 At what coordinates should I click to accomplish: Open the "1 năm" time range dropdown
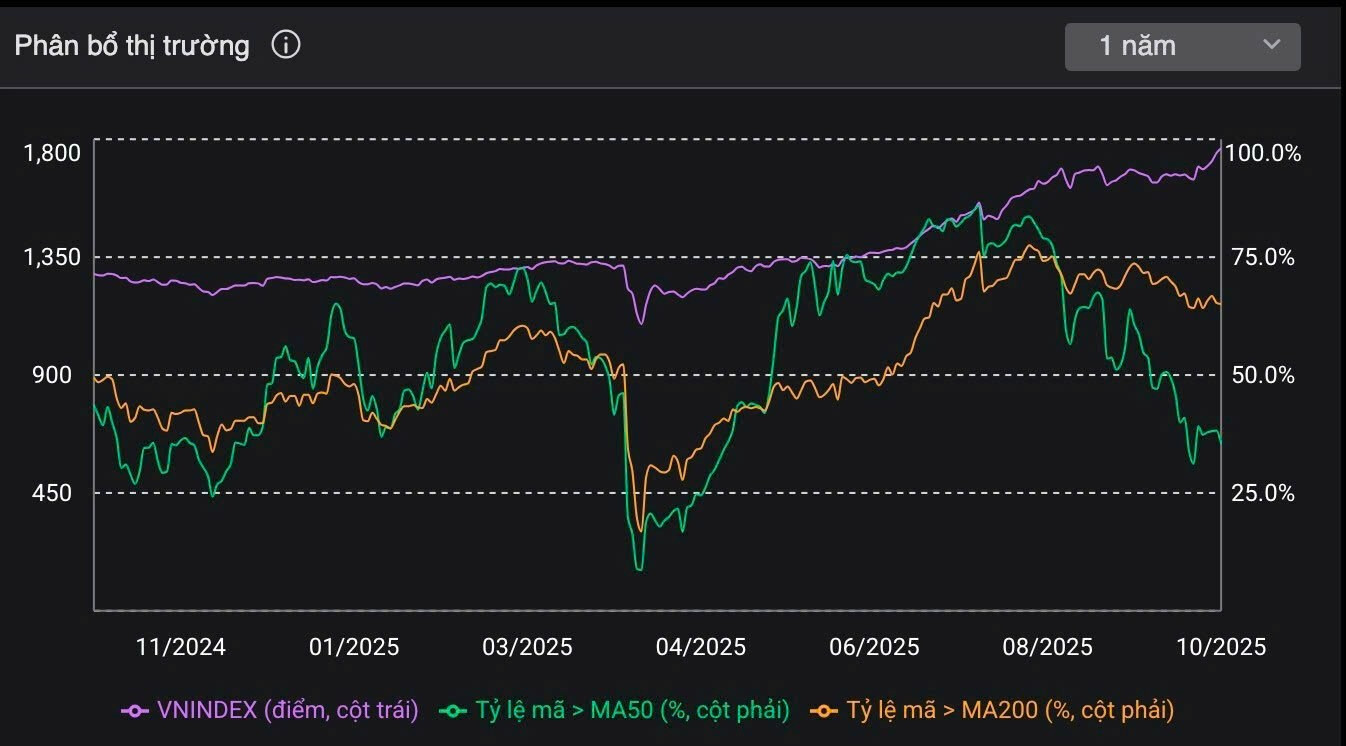coord(1182,46)
